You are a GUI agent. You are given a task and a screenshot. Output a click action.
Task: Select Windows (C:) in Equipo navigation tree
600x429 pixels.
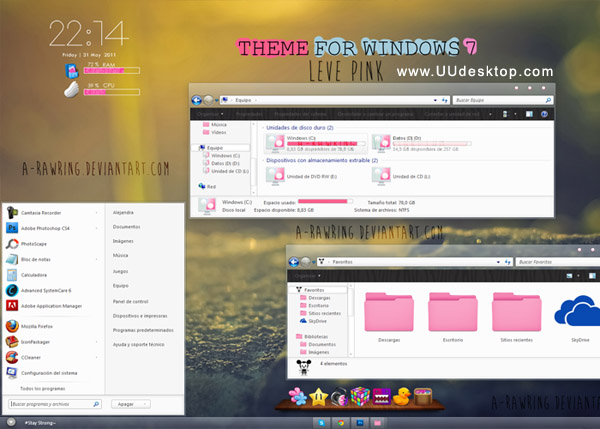223,156
